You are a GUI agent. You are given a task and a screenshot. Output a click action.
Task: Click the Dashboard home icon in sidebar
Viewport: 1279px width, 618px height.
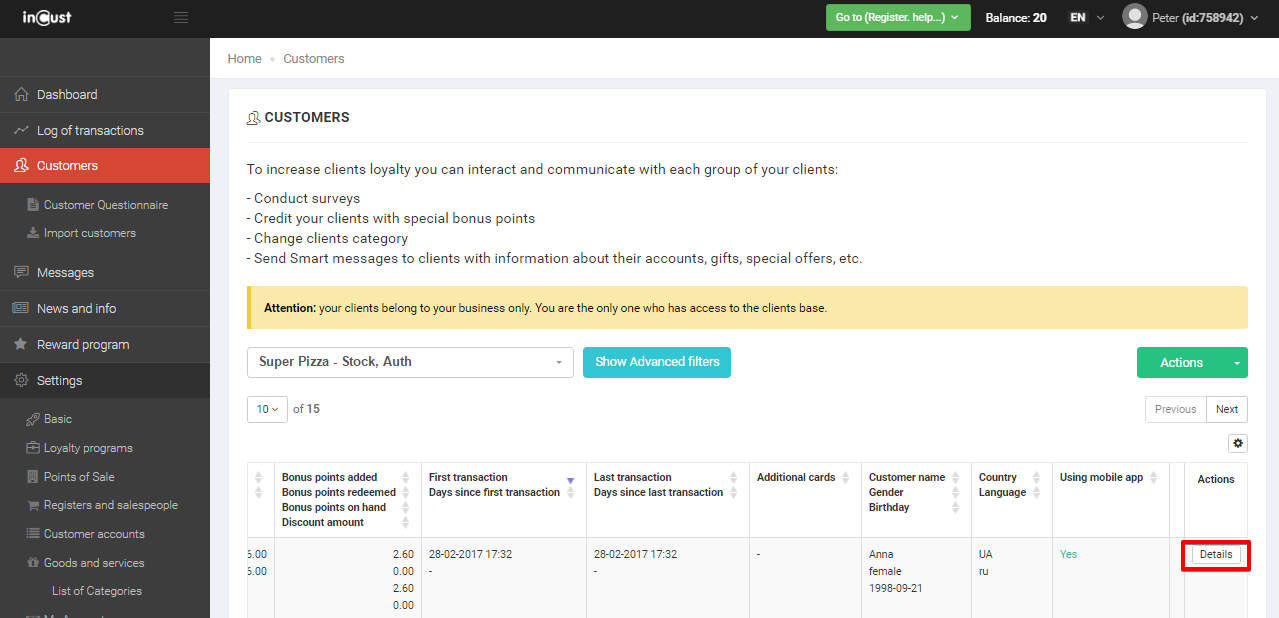tap(21, 95)
